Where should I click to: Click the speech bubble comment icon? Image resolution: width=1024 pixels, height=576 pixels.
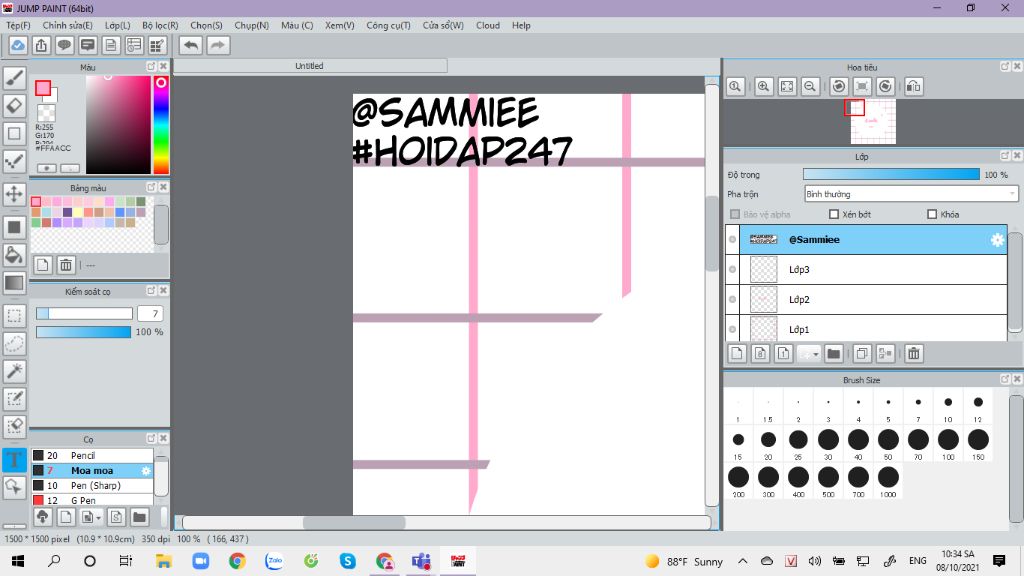coord(64,45)
